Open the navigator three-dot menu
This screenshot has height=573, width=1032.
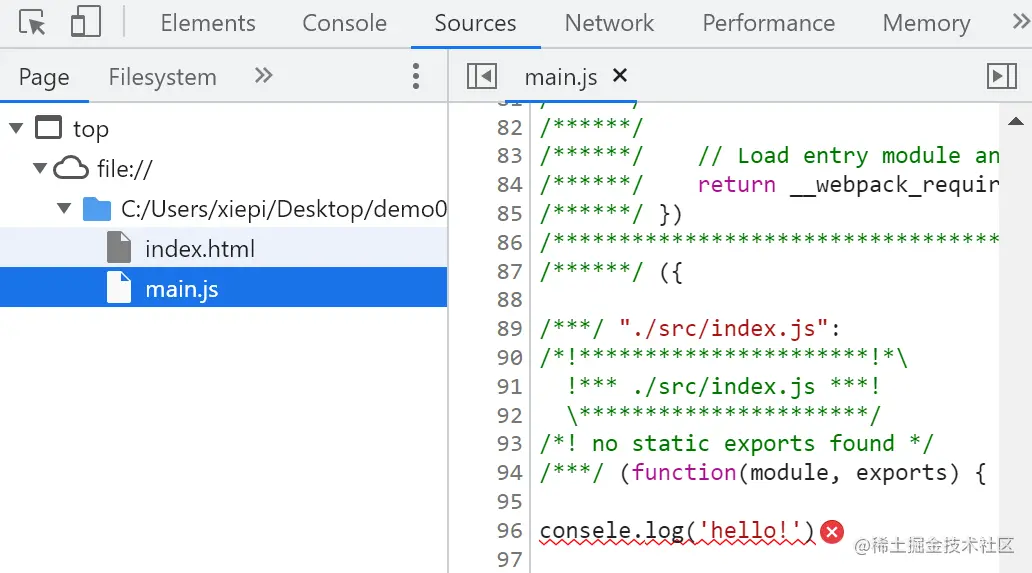416,76
